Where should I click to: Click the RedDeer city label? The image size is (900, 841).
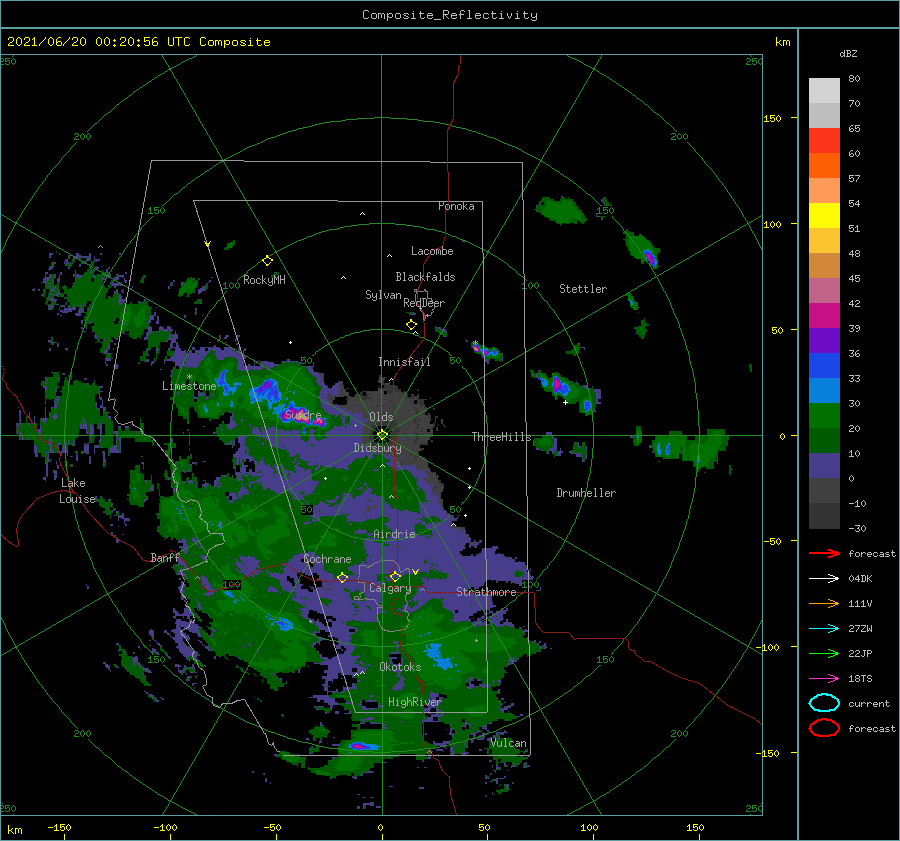pos(424,303)
